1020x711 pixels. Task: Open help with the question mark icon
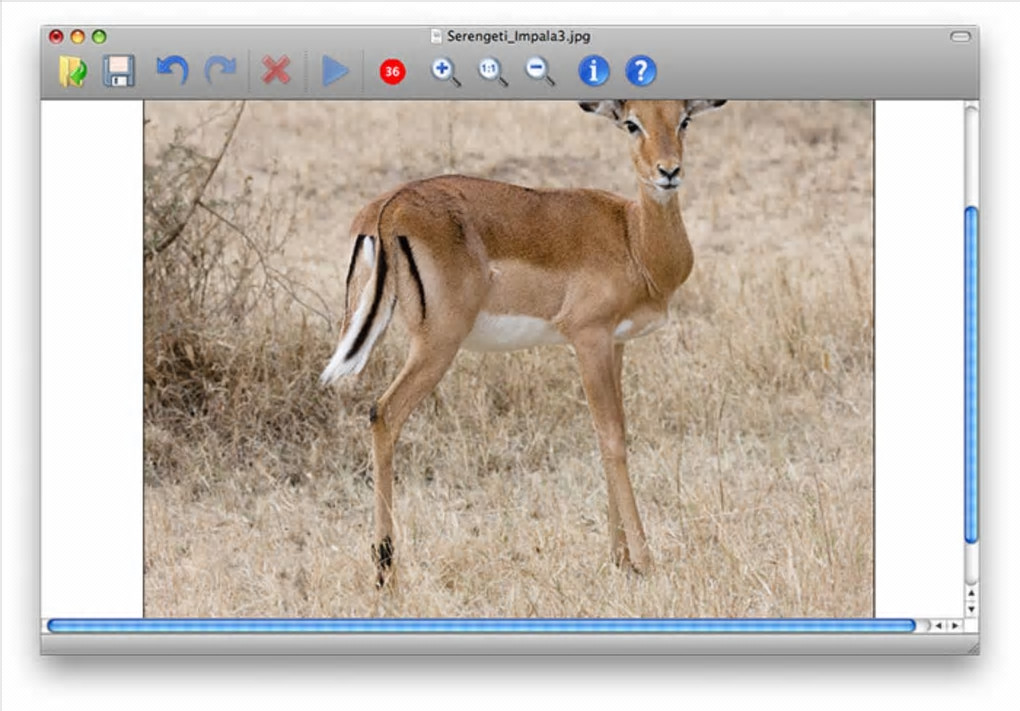tap(641, 71)
